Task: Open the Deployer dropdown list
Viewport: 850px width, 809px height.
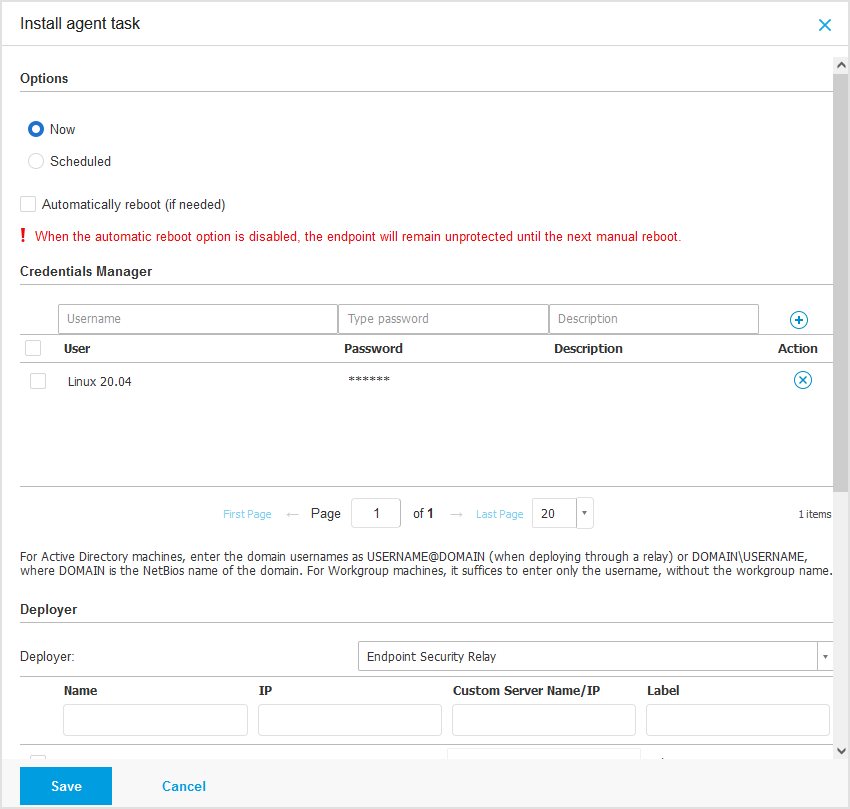Action: tap(825, 656)
